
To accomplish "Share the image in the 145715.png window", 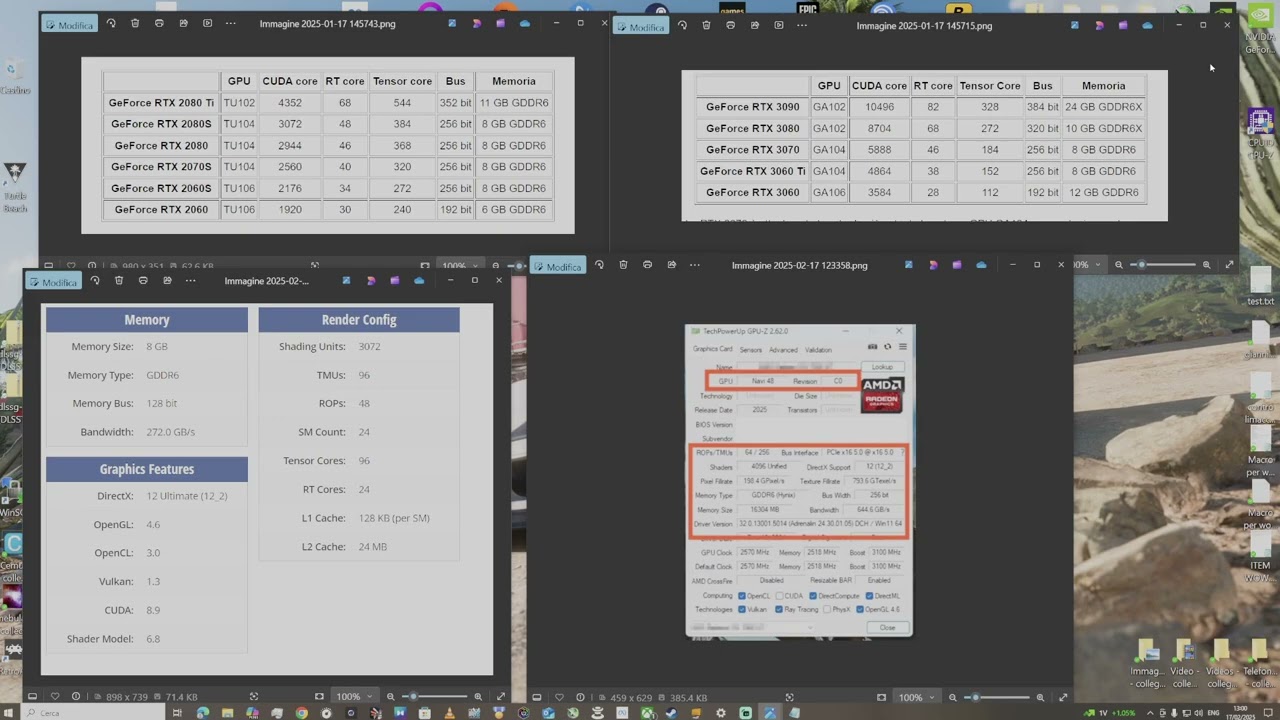I will pos(754,26).
